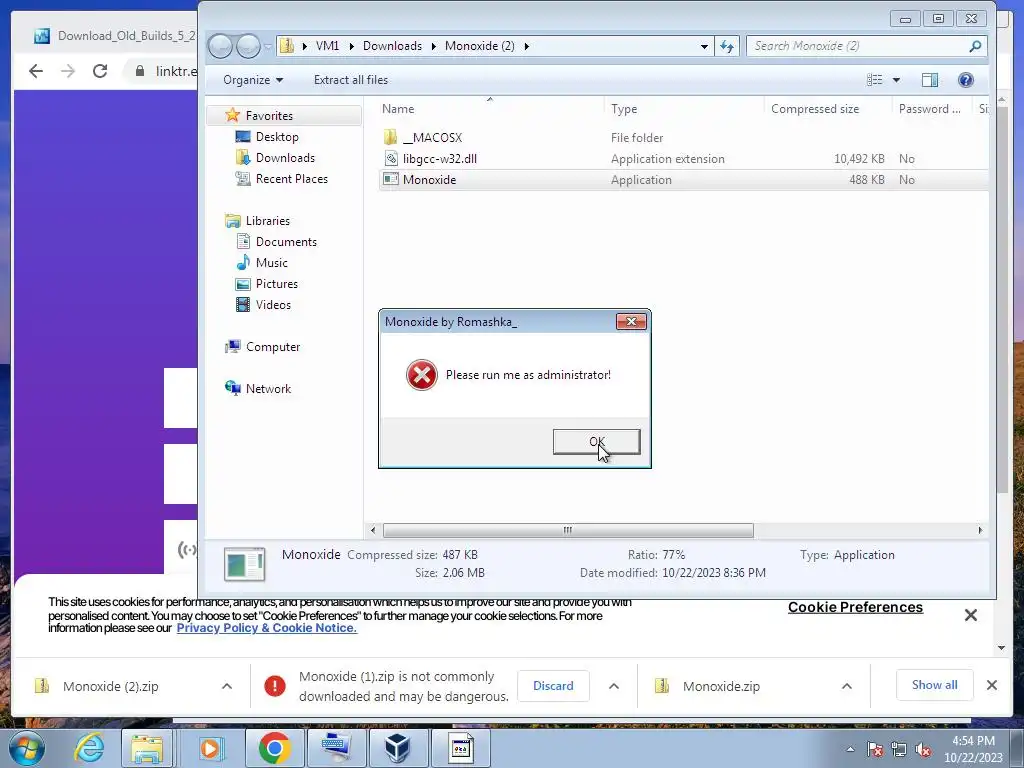1024x768 pixels.
Task: Open the address bar history dropdown
Action: [x=704, y=46]
